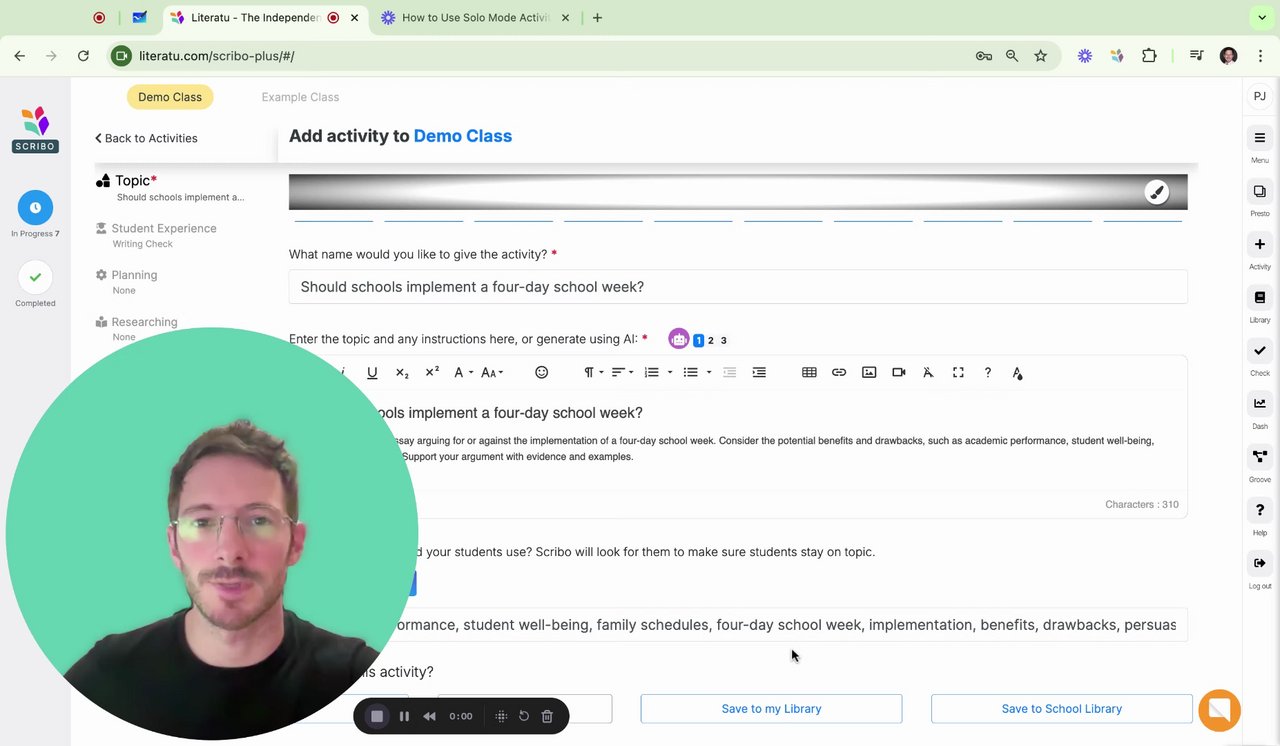Viewport: 1280px width, 746px height.
Task: Open the text alignment dropdown
Action: click(x=622, y=372)
